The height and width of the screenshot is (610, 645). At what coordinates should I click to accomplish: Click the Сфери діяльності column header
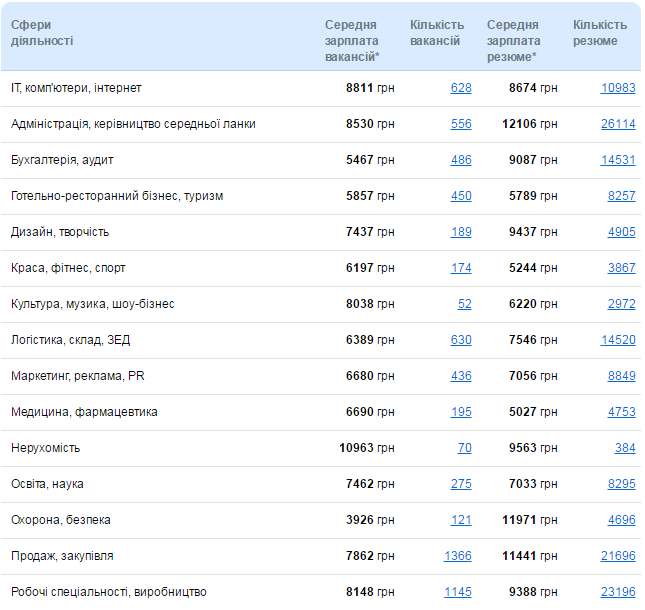(42, 33)
